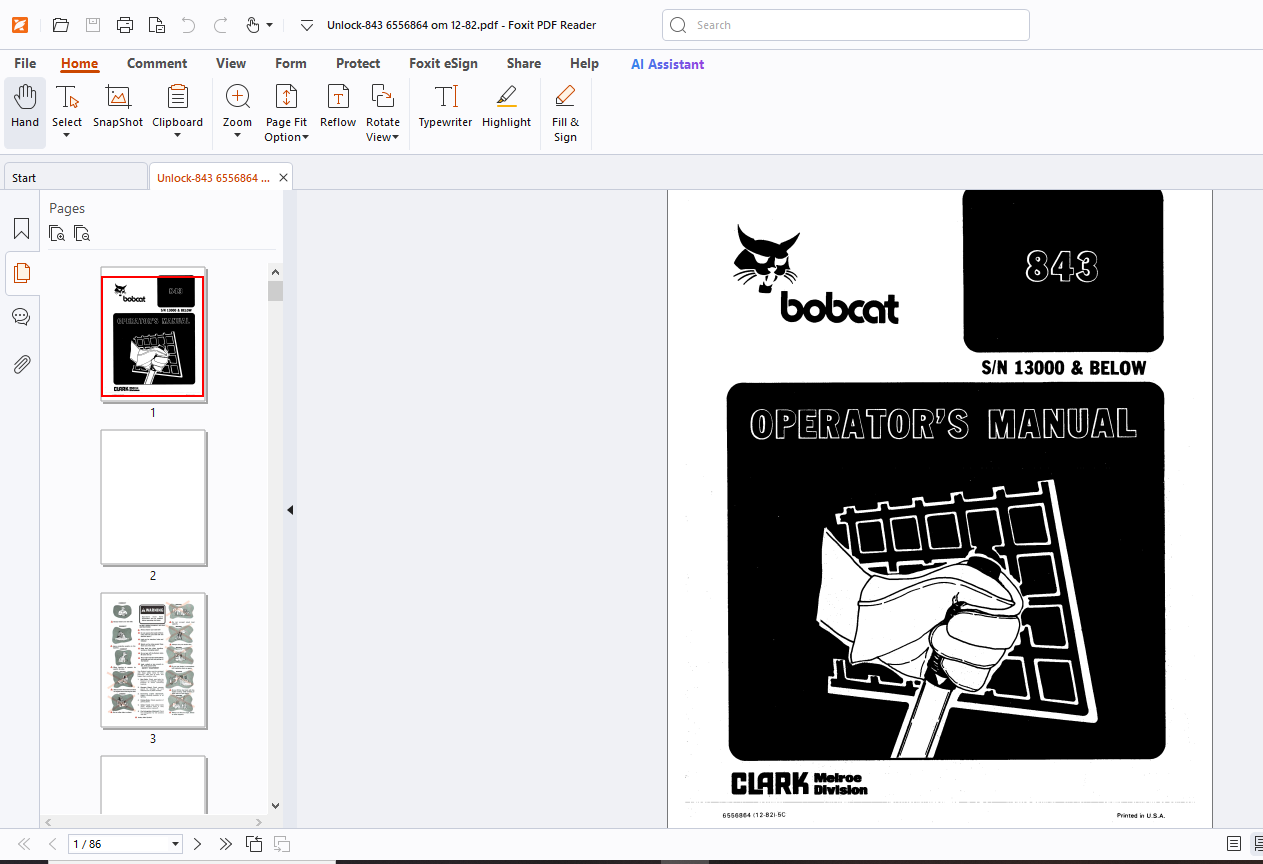Click the Zoom magnifier tool
Viewport: 1263px width, 864px height.
click(x=237, y=105)
